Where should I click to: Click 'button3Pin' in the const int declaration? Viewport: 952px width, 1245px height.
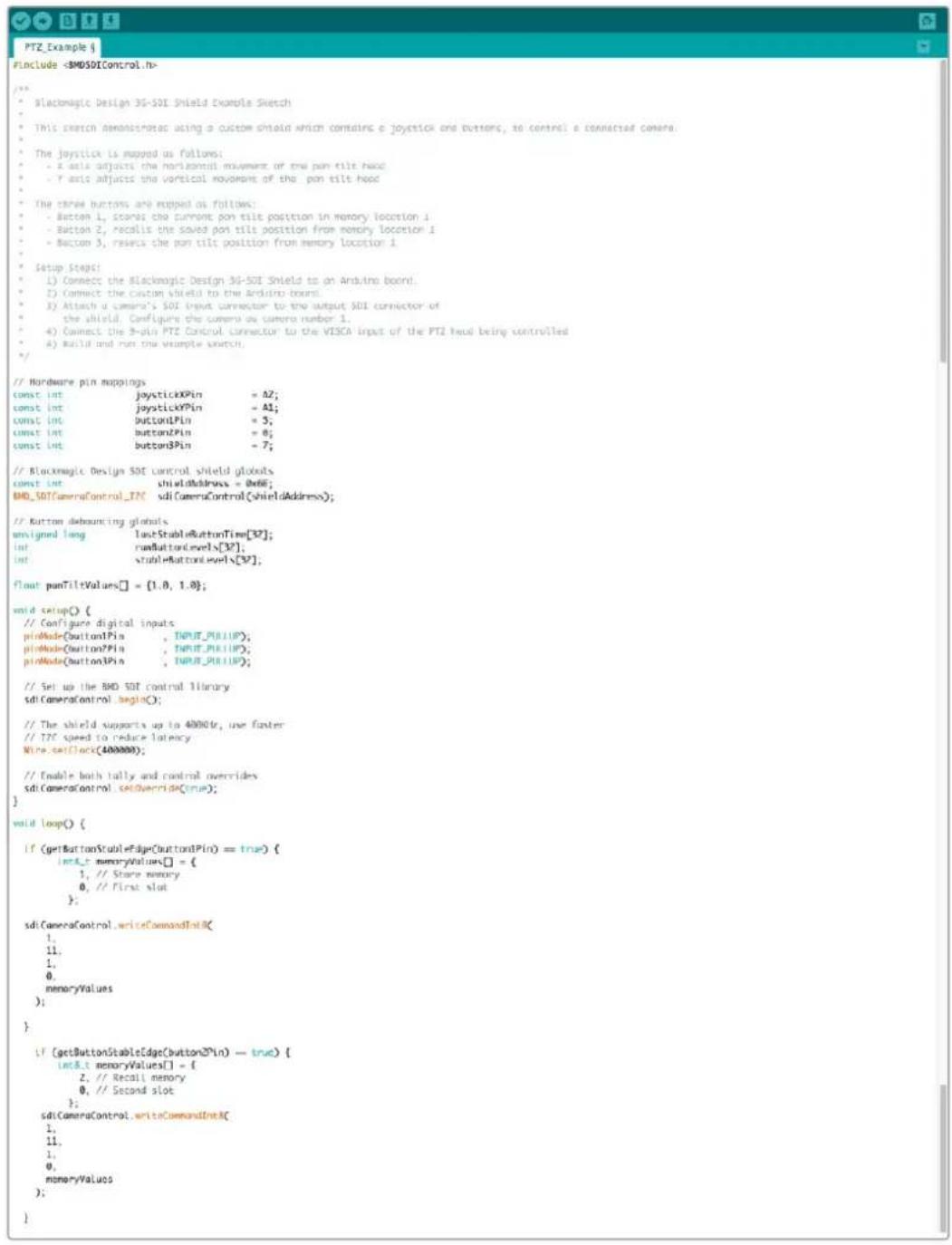(x=163, y=446)
